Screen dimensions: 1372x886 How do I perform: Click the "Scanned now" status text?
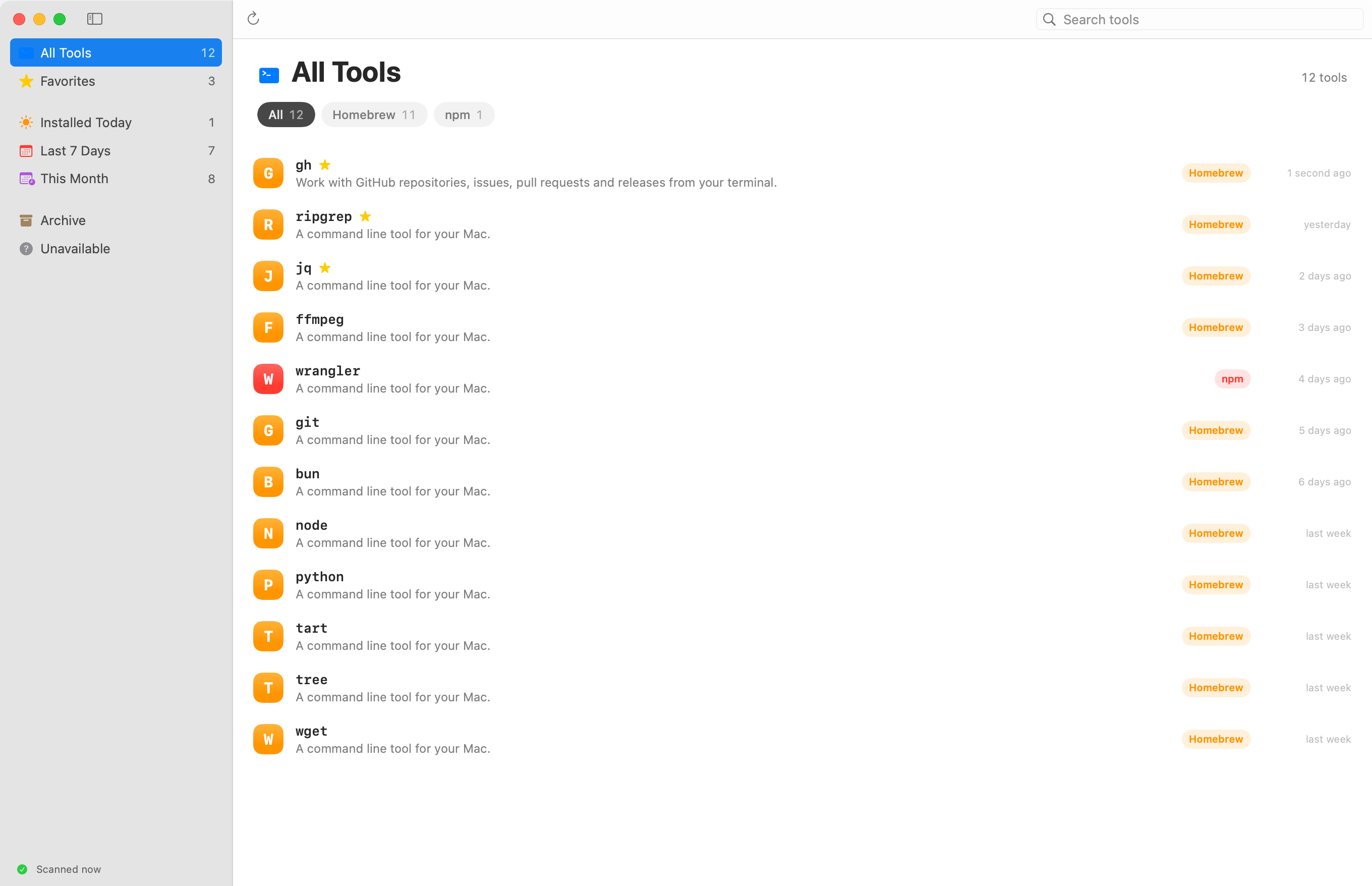click(x=69, y=869)
